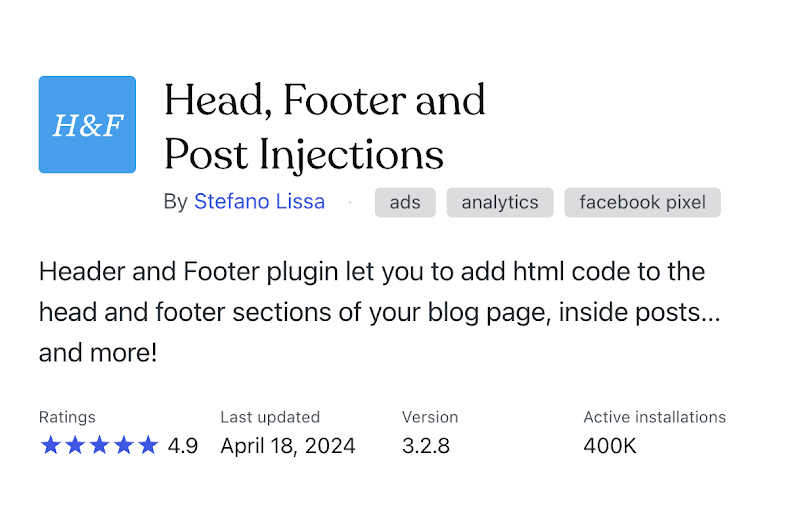
Task: Select the facebook pixel tag
Action: [642, 203]
